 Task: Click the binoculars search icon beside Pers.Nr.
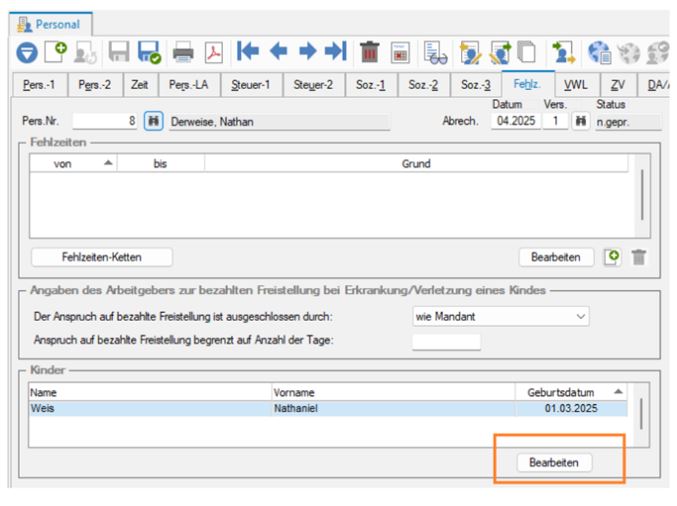153,122
